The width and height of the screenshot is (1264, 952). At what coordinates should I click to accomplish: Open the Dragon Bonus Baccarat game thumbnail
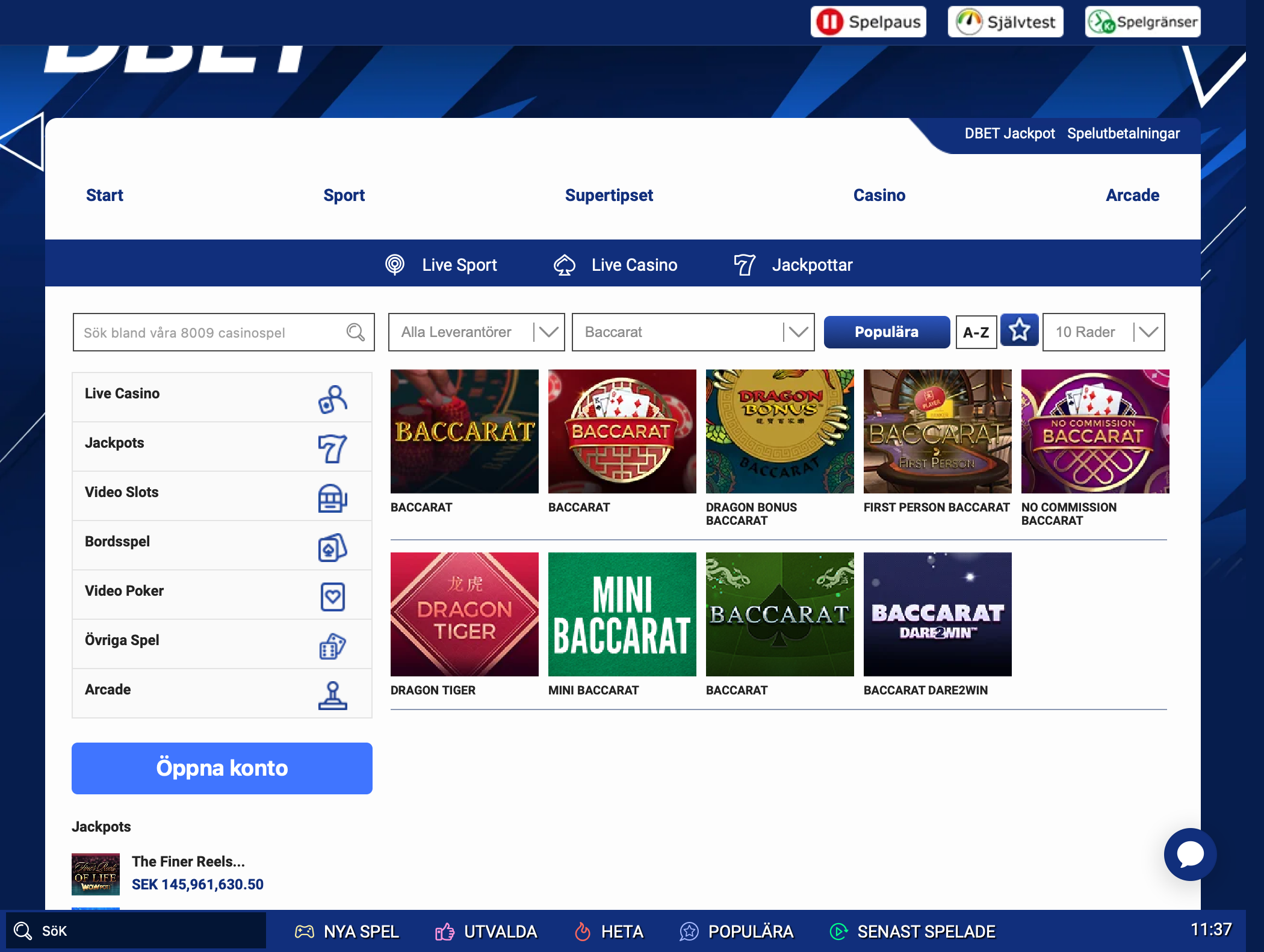(x=780, y=431)
